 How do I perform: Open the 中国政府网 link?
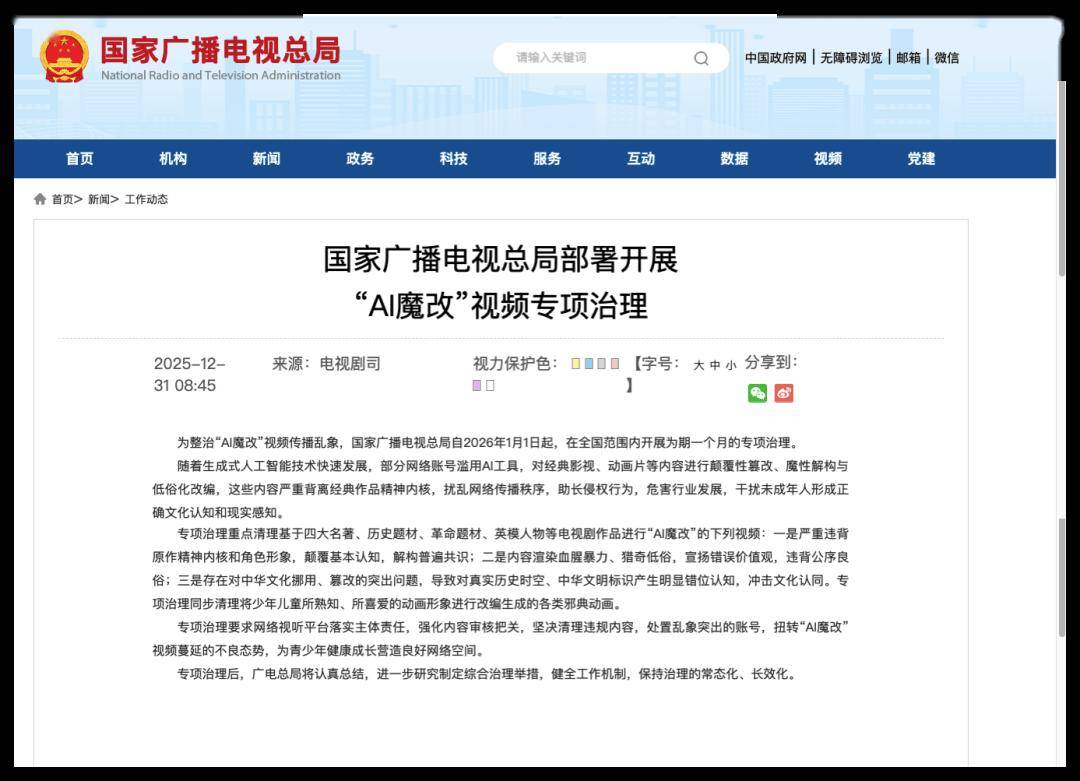[775, 58]
